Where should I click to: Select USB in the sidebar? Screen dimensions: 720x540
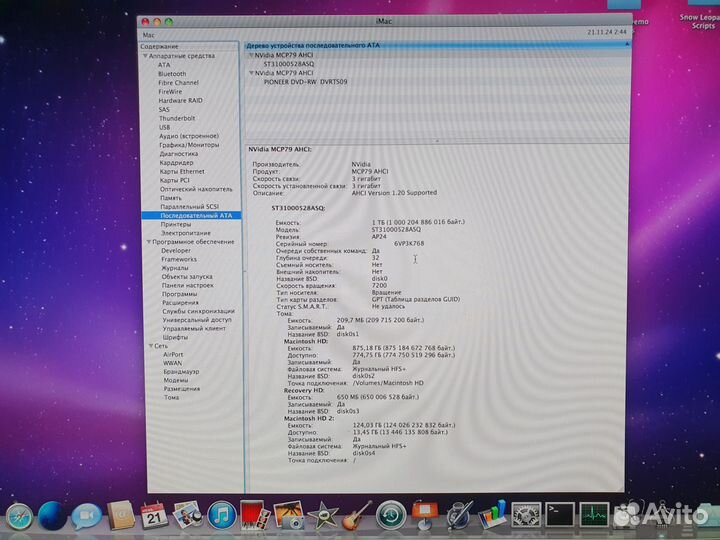[x=164, y=127]
